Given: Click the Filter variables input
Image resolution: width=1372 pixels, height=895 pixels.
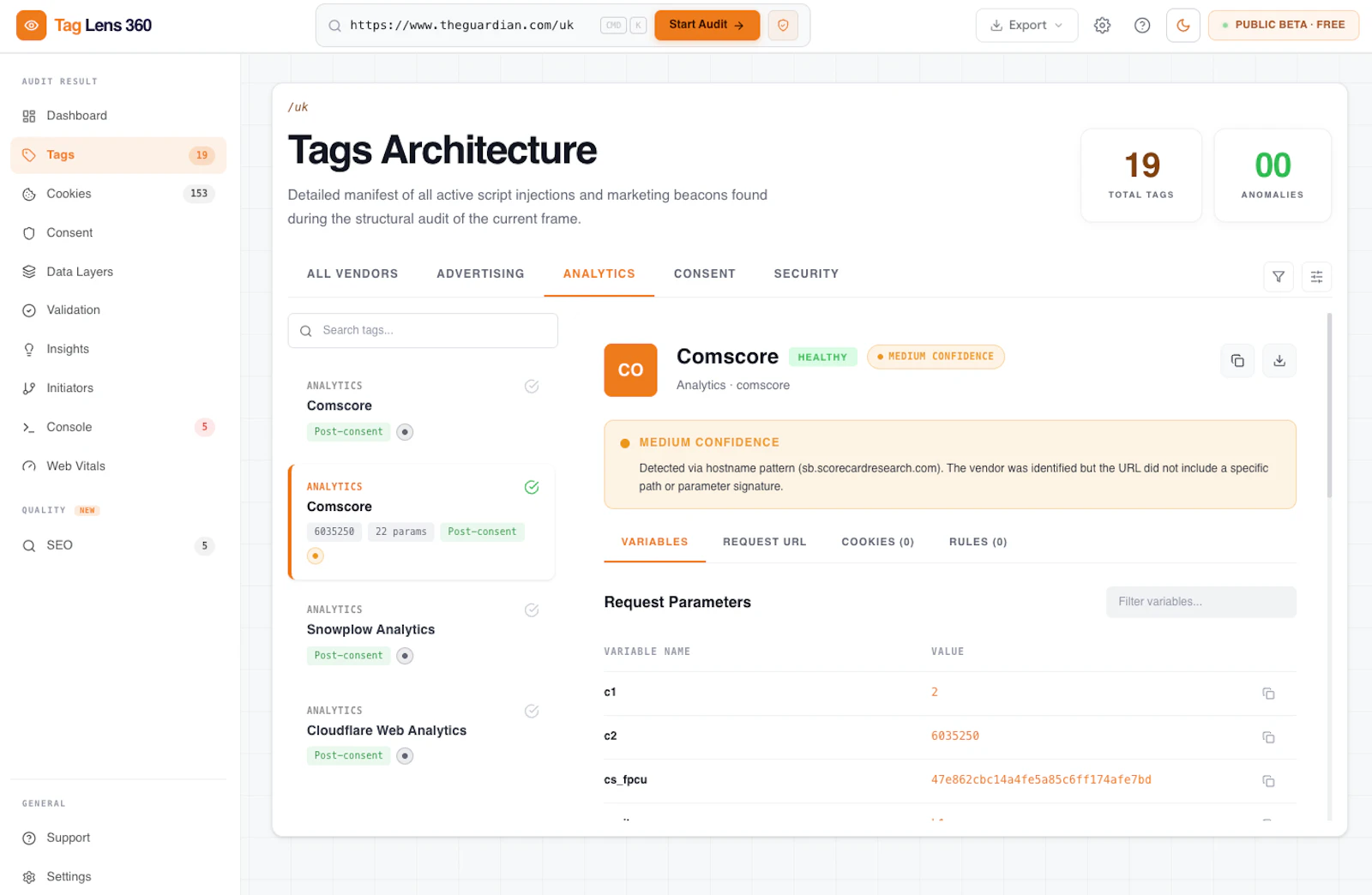Looking at the screenshot, I should click(x=1201, y=602).
